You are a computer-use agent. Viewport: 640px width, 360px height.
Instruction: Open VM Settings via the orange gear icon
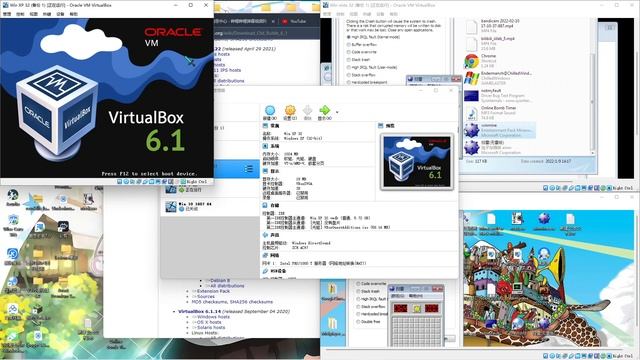pos(290,110)
